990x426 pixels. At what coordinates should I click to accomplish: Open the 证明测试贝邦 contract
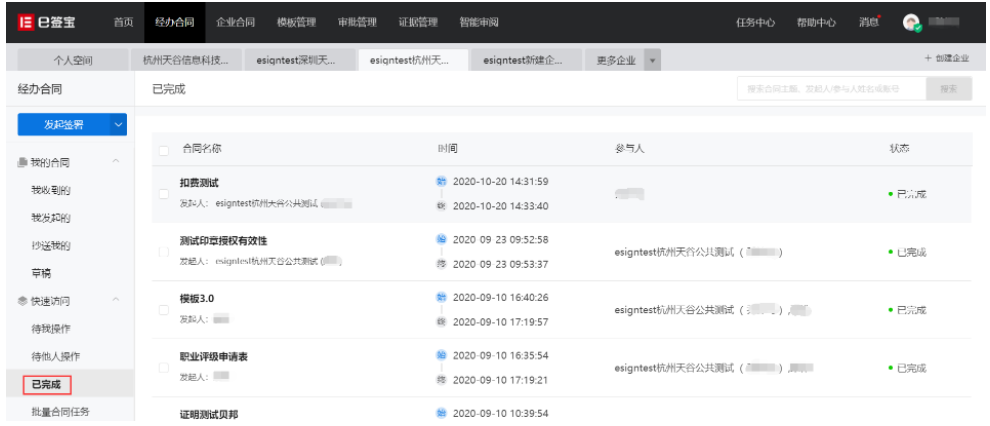[x=209, y=415]
